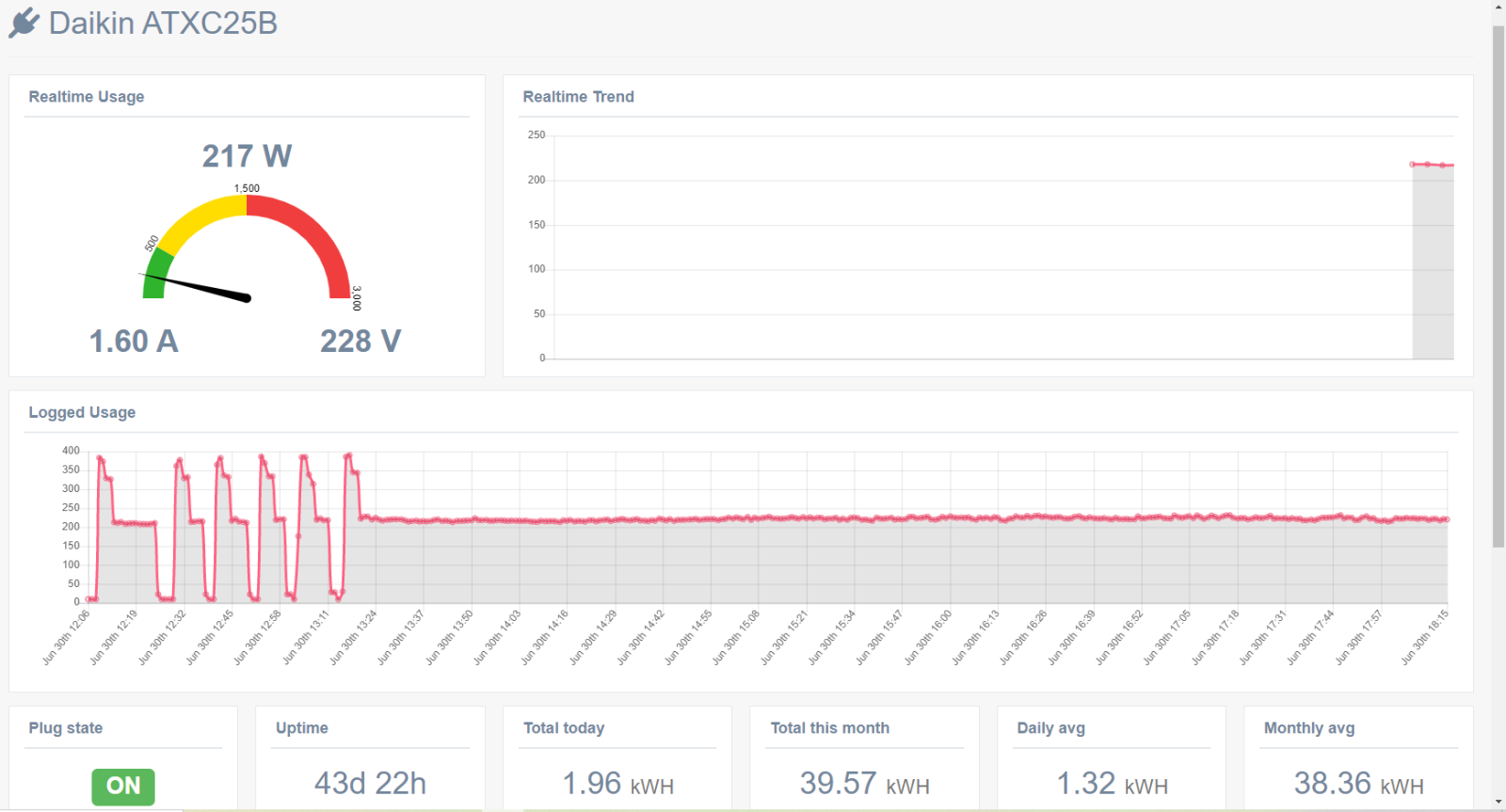Click the 39.57 kWH monthly total value
The height and width of the screenshot is (812, 1506).
coord(864,784)
